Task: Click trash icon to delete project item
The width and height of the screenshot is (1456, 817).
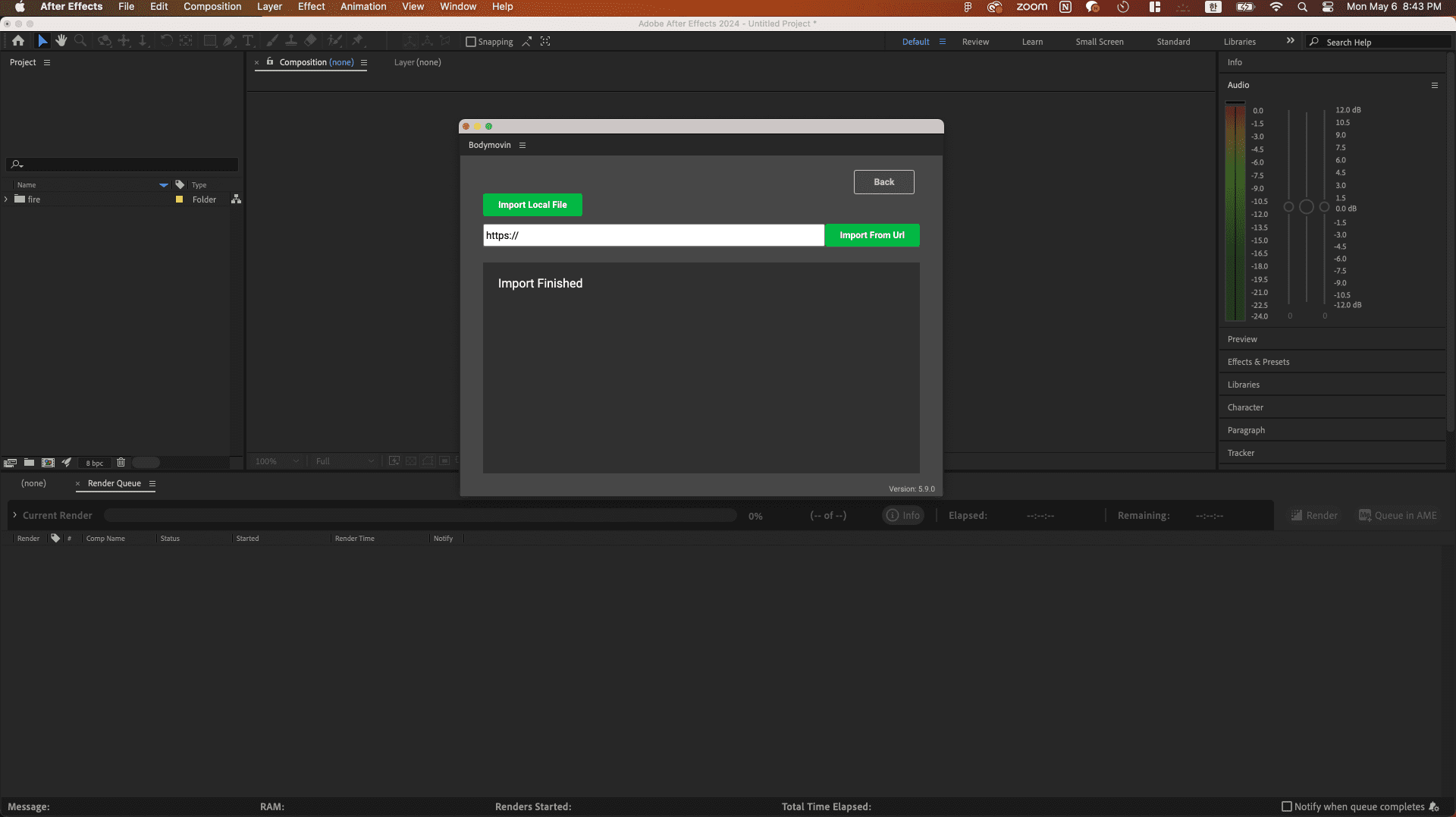Action: pos(121,463)
